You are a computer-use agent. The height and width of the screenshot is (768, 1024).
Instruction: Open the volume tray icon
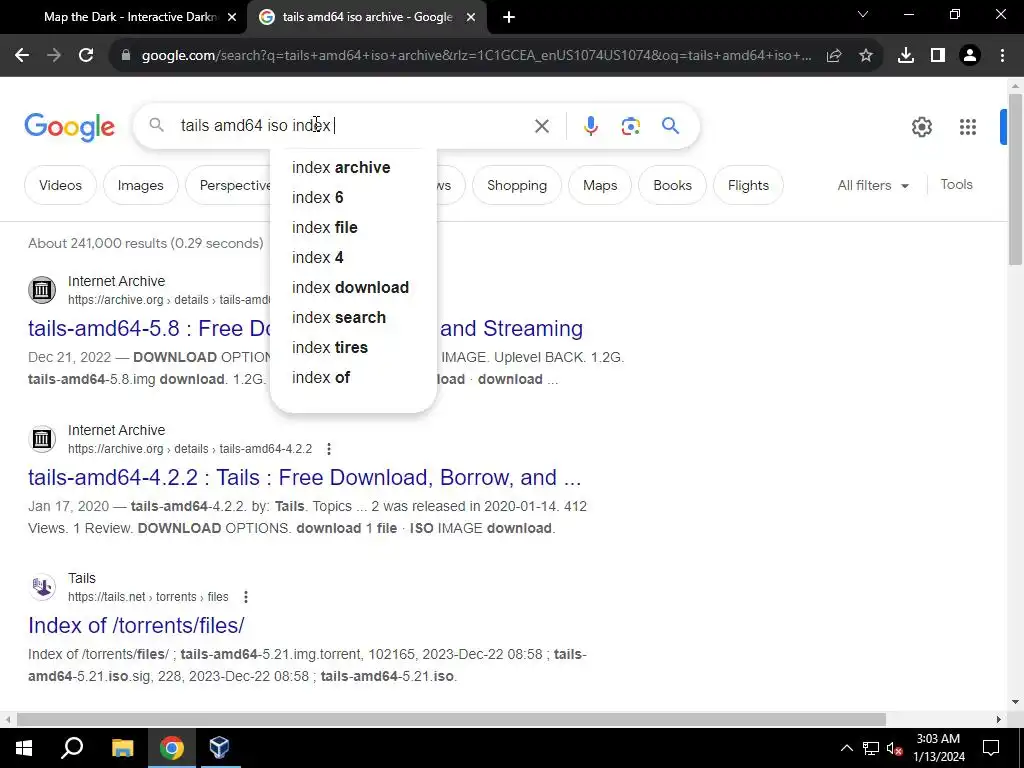pyautogui.click(x=895, y=748)
